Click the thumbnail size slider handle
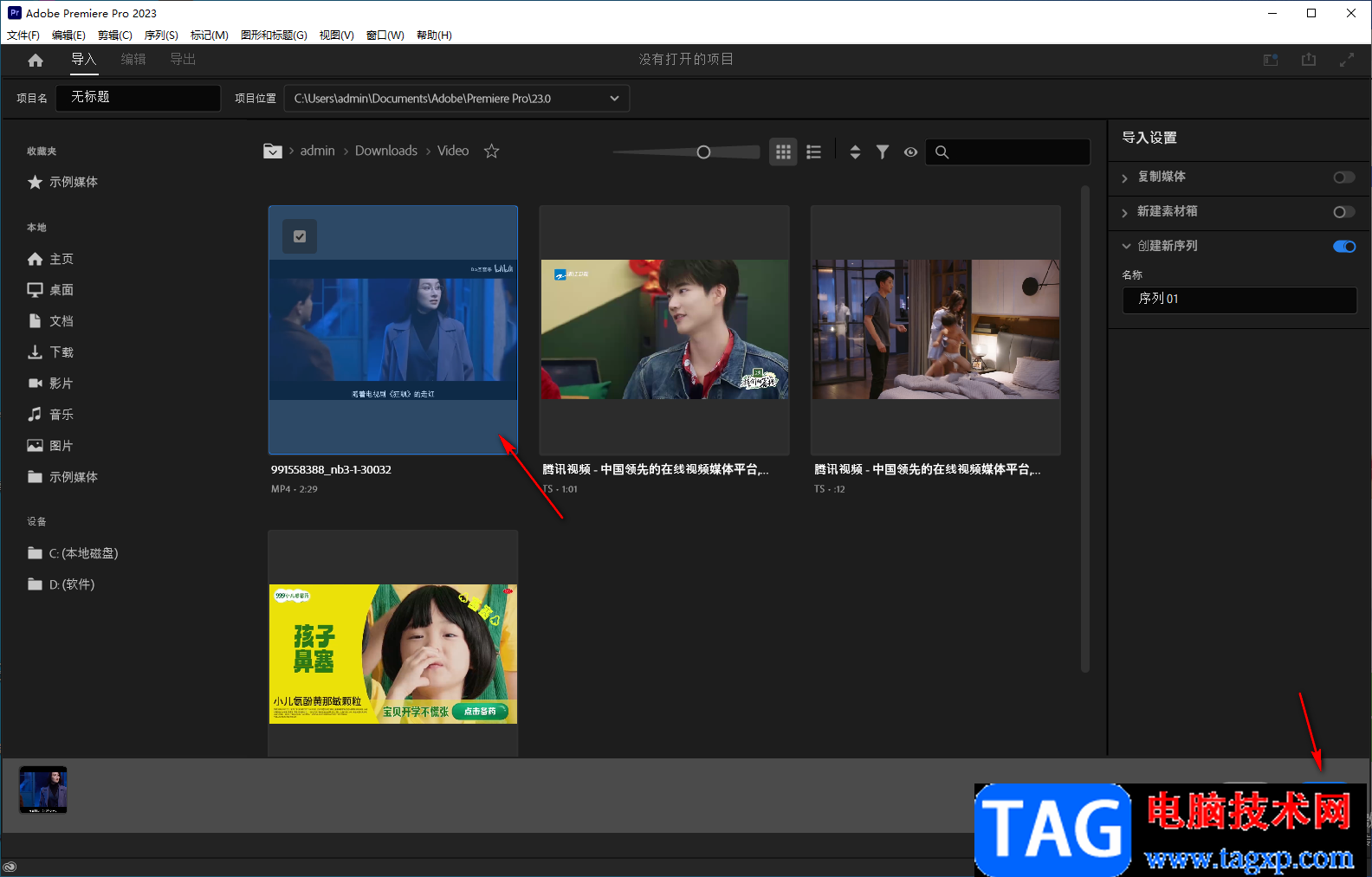This screenshot has width=1372, height=877. point(703,152)
